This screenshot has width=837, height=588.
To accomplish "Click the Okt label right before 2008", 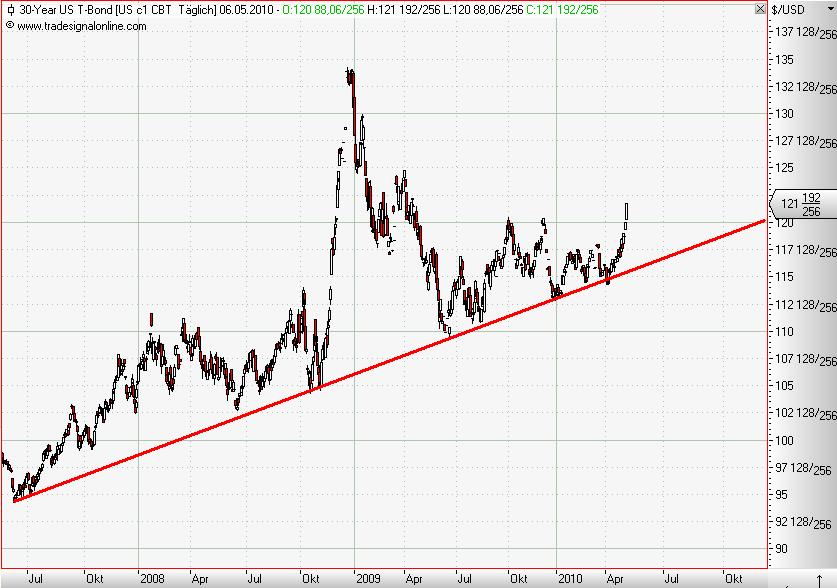I will [94, 579].
